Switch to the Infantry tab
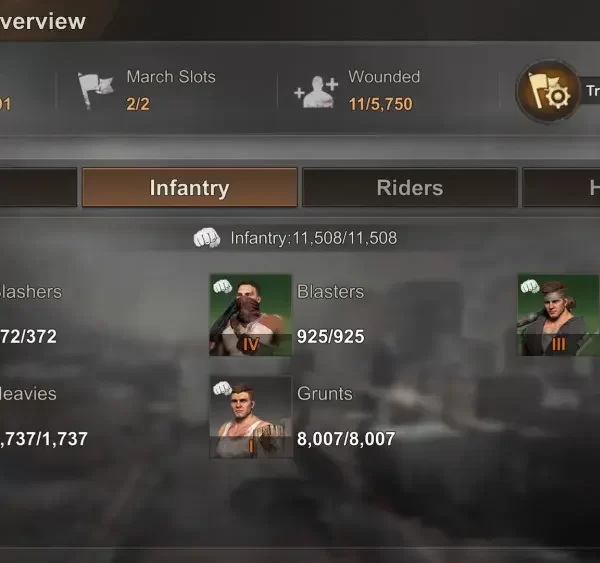This screenshot has width=600, height=563. coord(190,188)
